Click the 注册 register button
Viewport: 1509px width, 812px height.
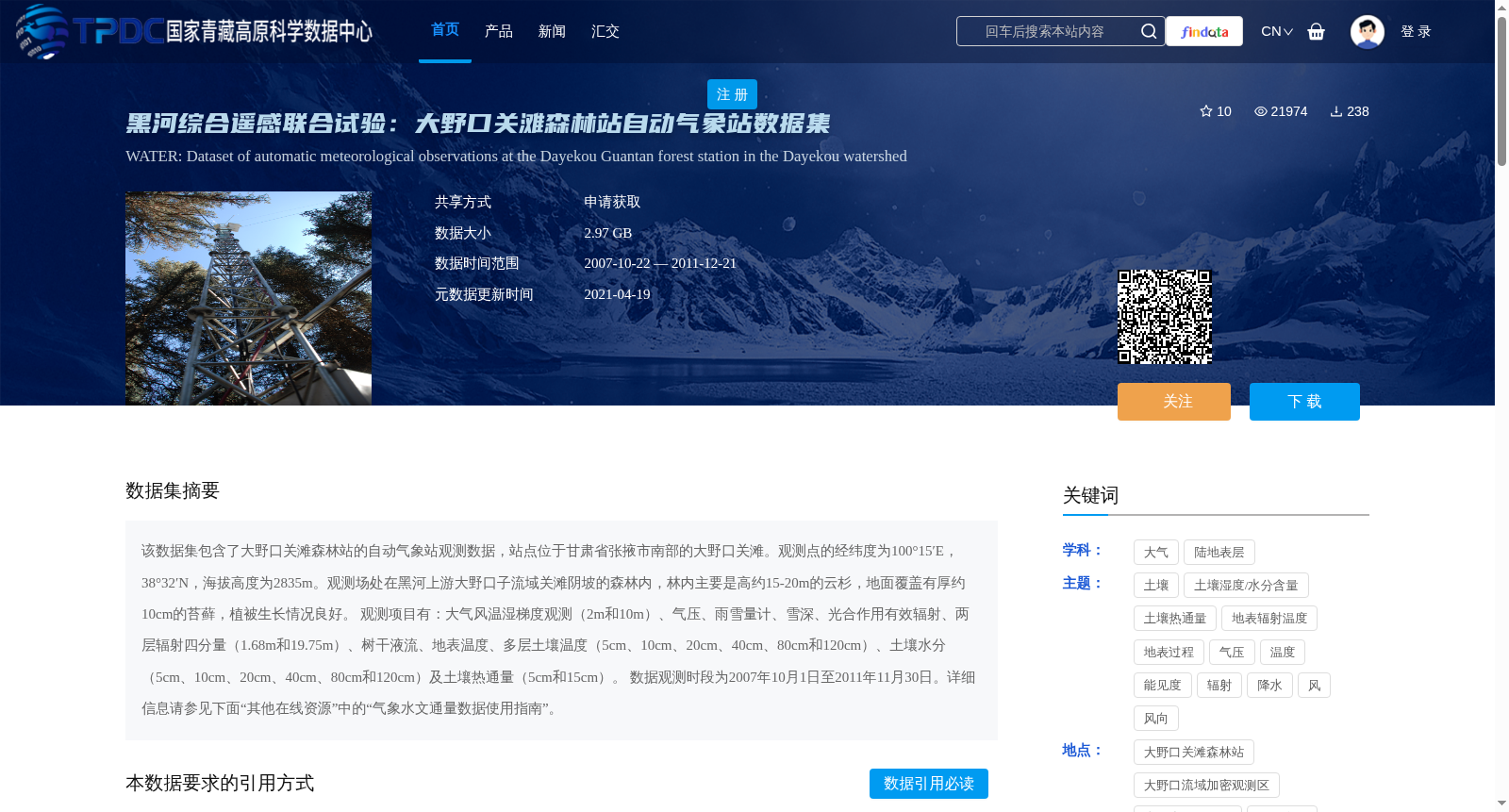pos(732,94)
